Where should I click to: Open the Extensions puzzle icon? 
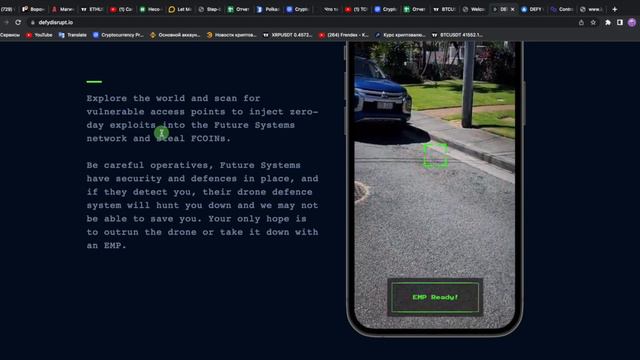[x=608, y=22]
